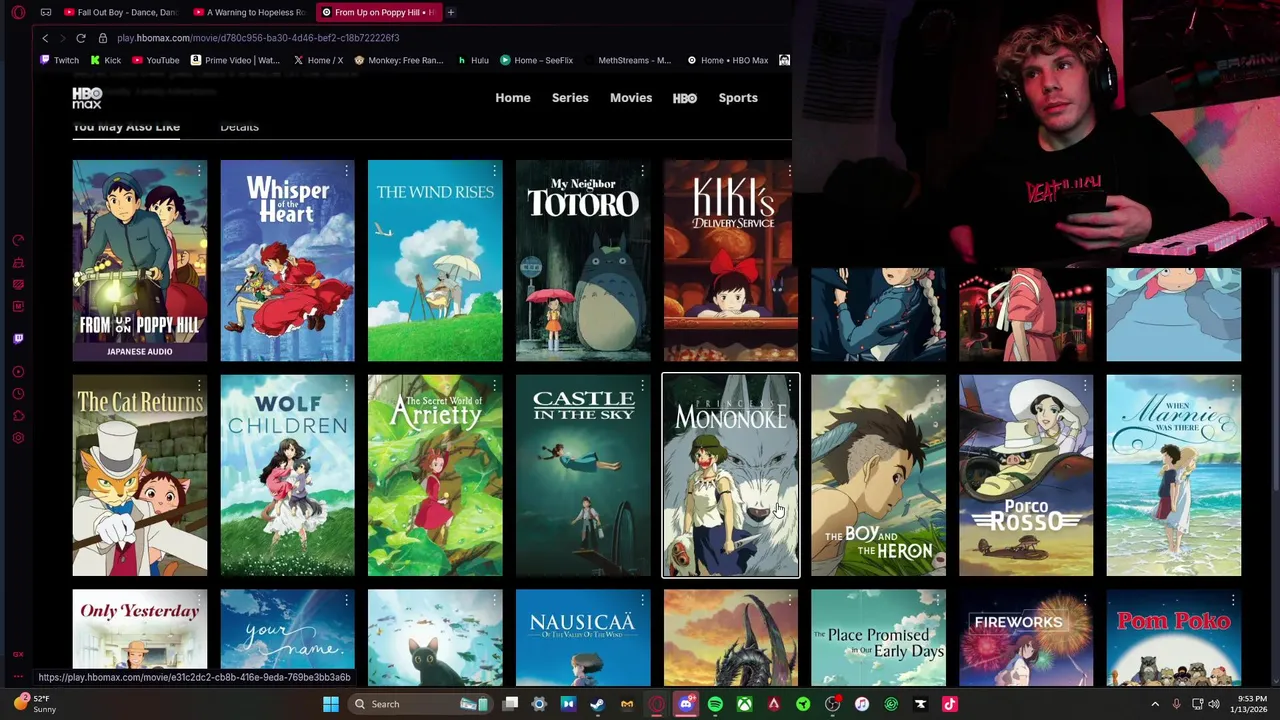The image size is (1280, 720).
Task: Open the YouTube bookmark
Action: coord(155,60)
